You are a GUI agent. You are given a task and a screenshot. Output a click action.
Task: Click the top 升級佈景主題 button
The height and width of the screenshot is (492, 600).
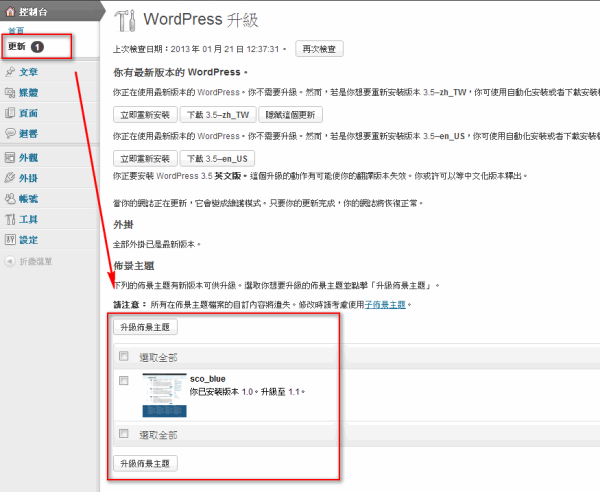(x=145, y=327)
